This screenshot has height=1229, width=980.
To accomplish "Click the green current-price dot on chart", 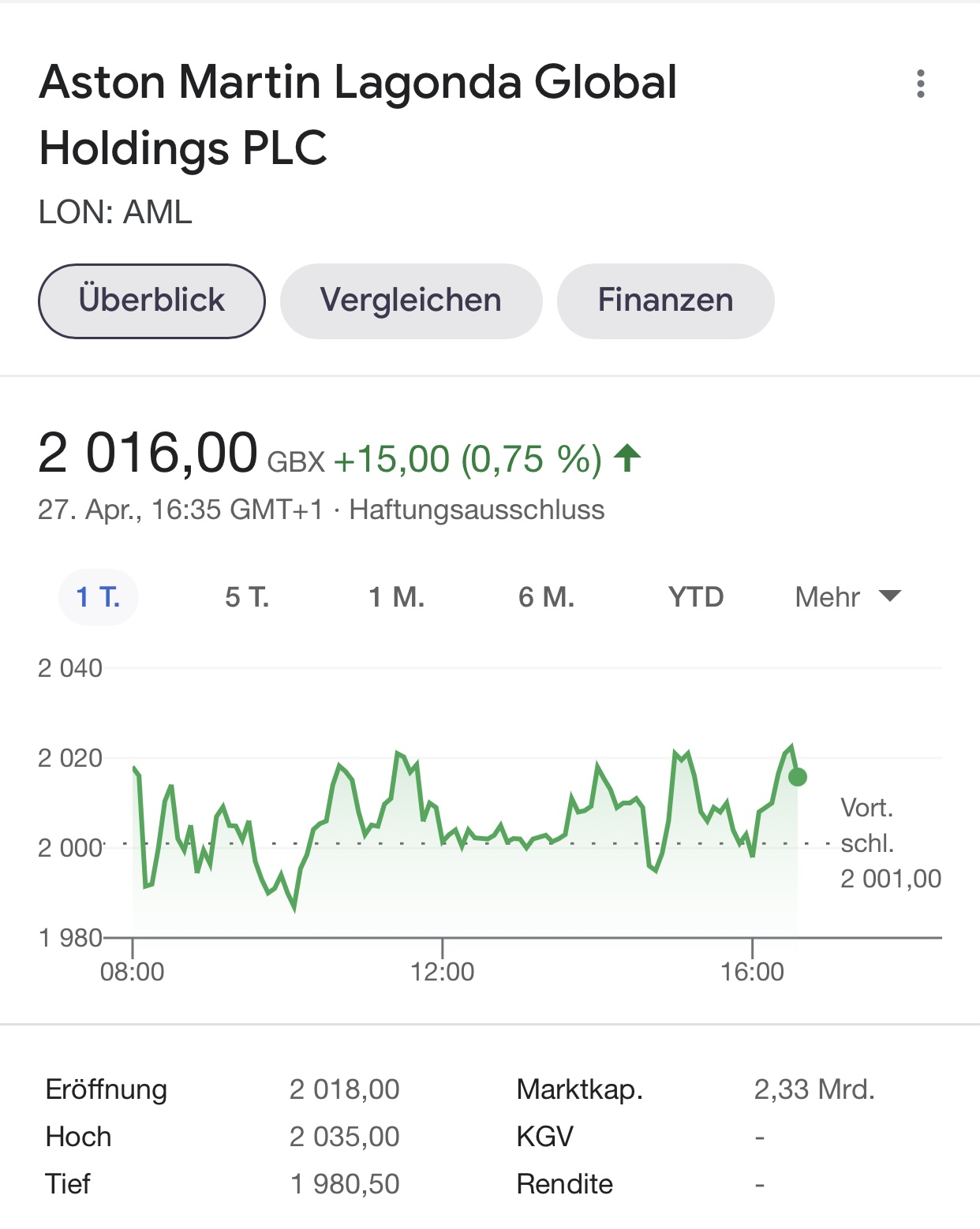I will point(798,777).
